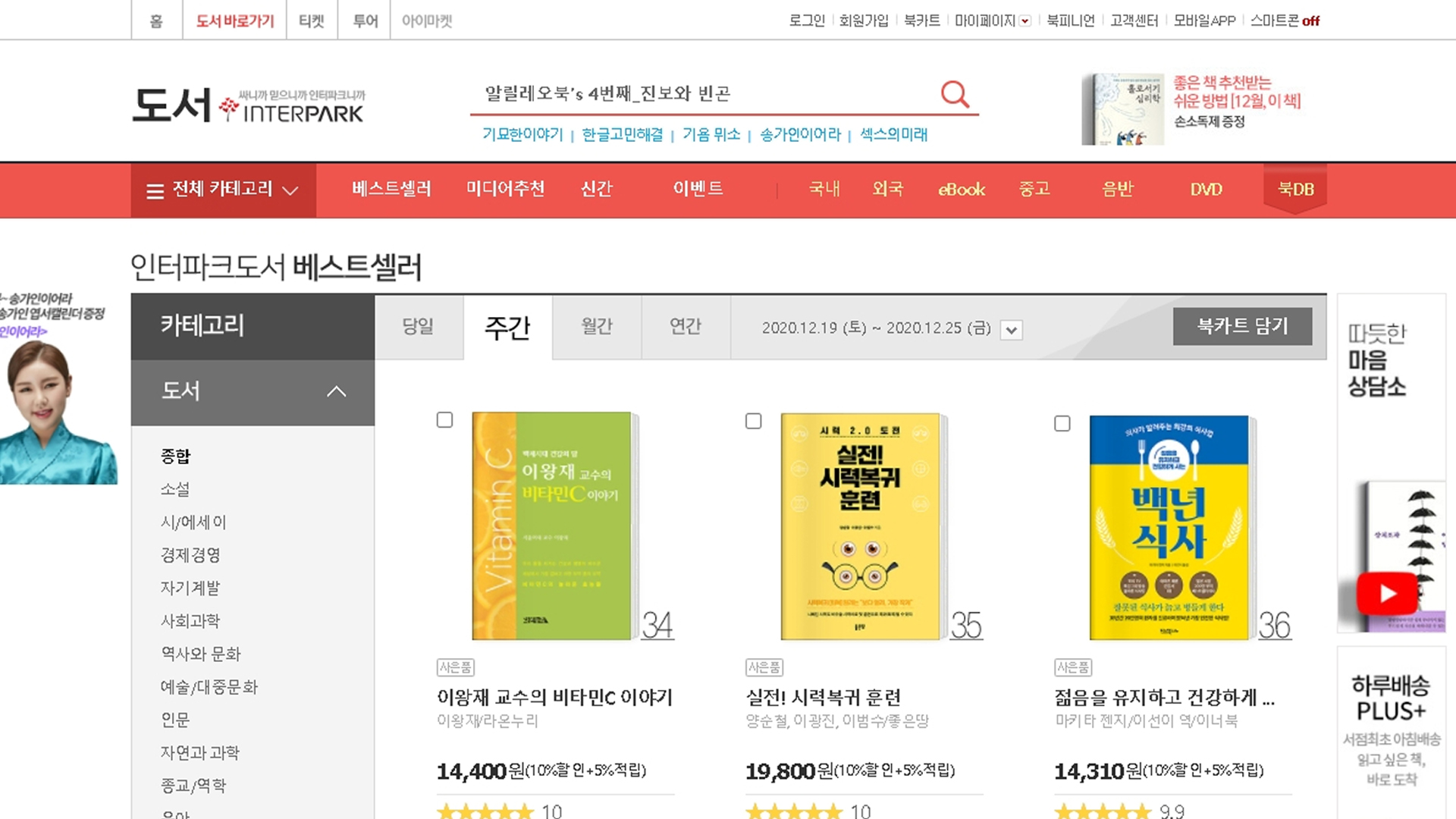Screen dimensions: 1456x819
Task: Play the YouTube video in sidebar
Action: pyautogui.click(x=1387, y=593)
